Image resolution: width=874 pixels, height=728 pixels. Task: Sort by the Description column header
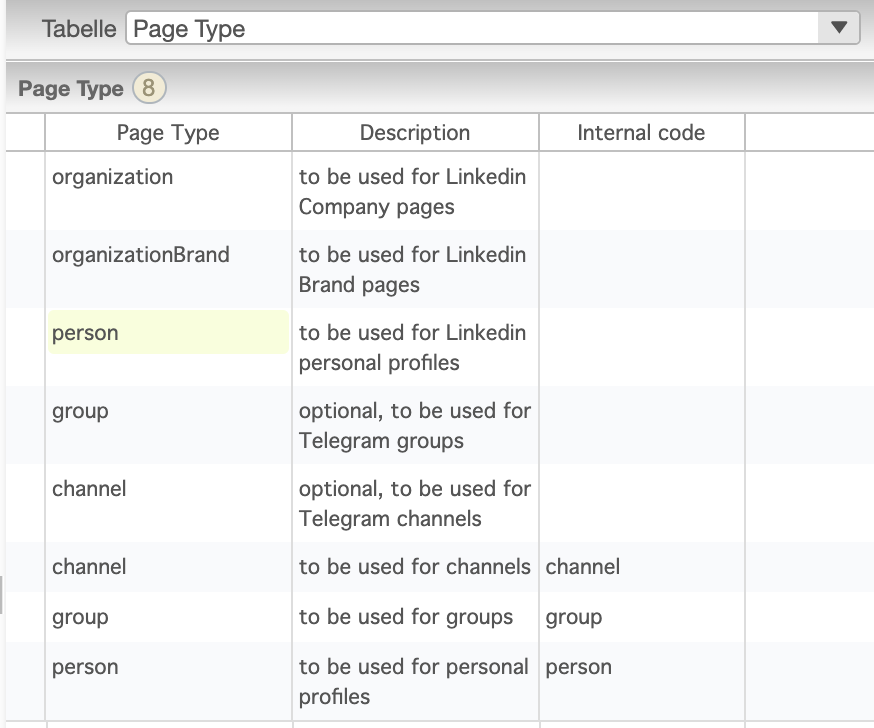pos(414,133)
